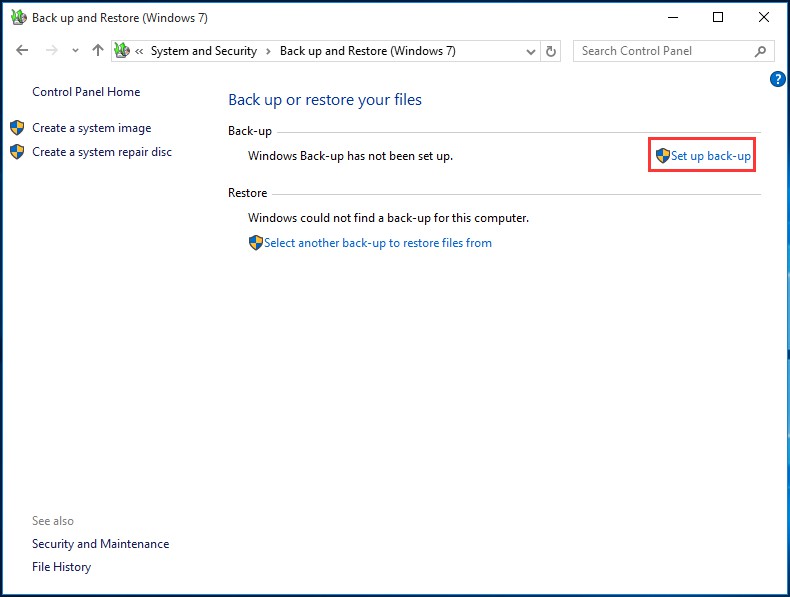Open System and Security breadcrumb
Screen dimensions: 790x597
(204, 51)
